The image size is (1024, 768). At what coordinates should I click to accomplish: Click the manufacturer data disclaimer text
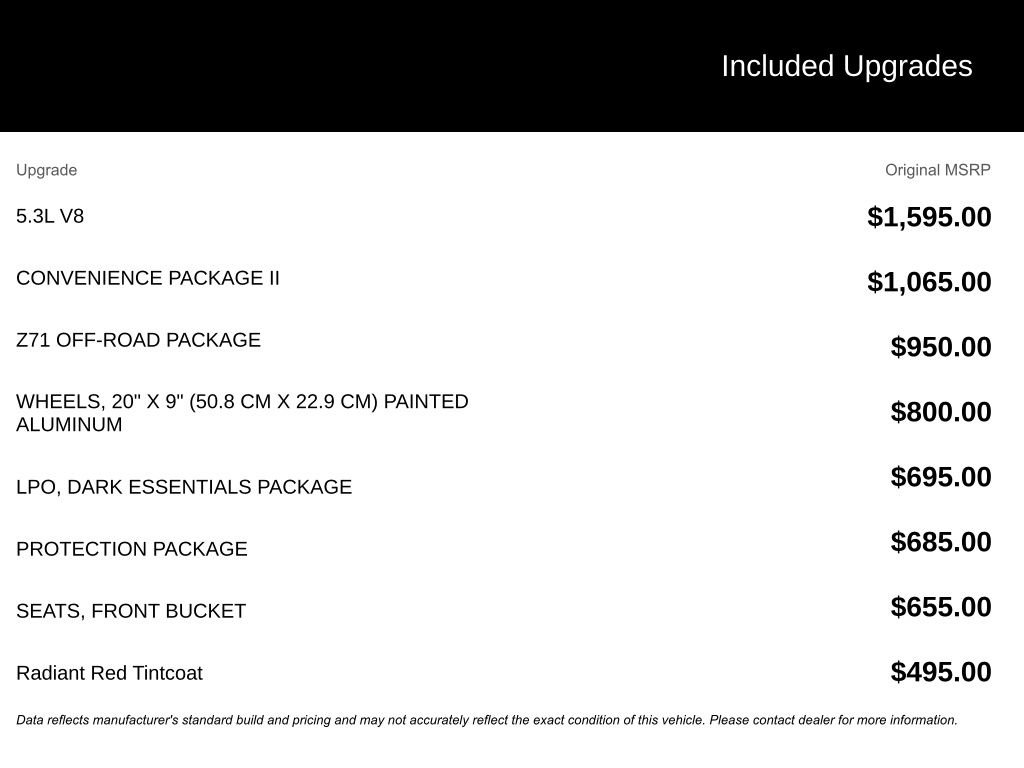[487, 720]
